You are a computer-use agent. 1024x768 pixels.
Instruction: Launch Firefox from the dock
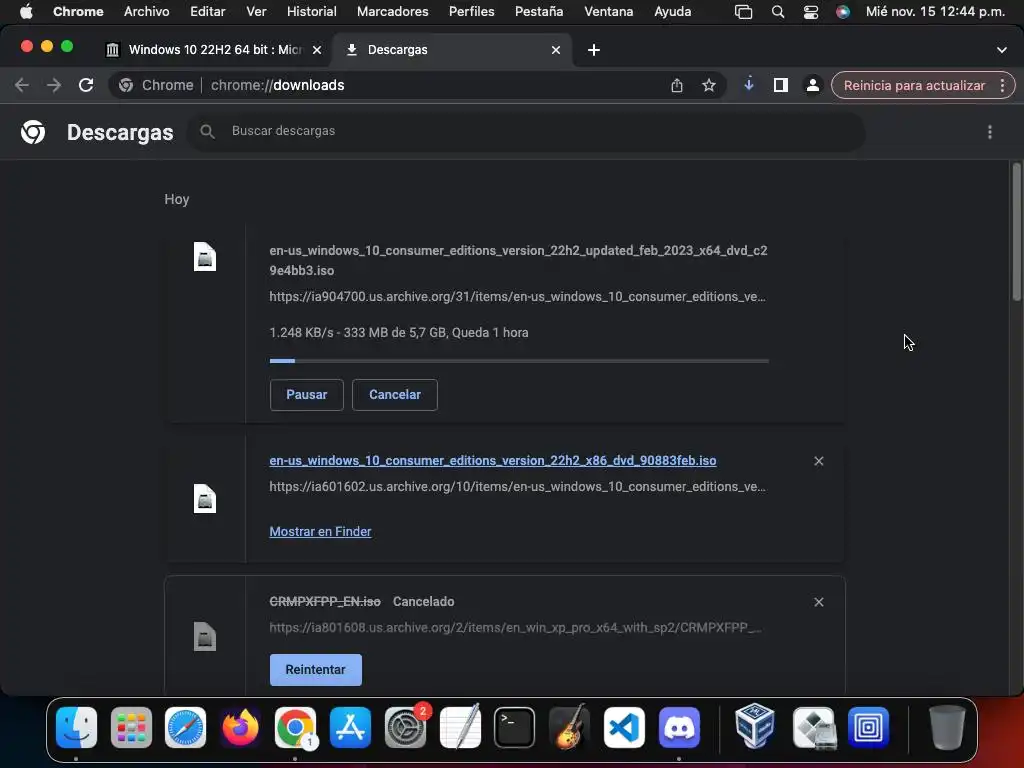tap(240, 728)
